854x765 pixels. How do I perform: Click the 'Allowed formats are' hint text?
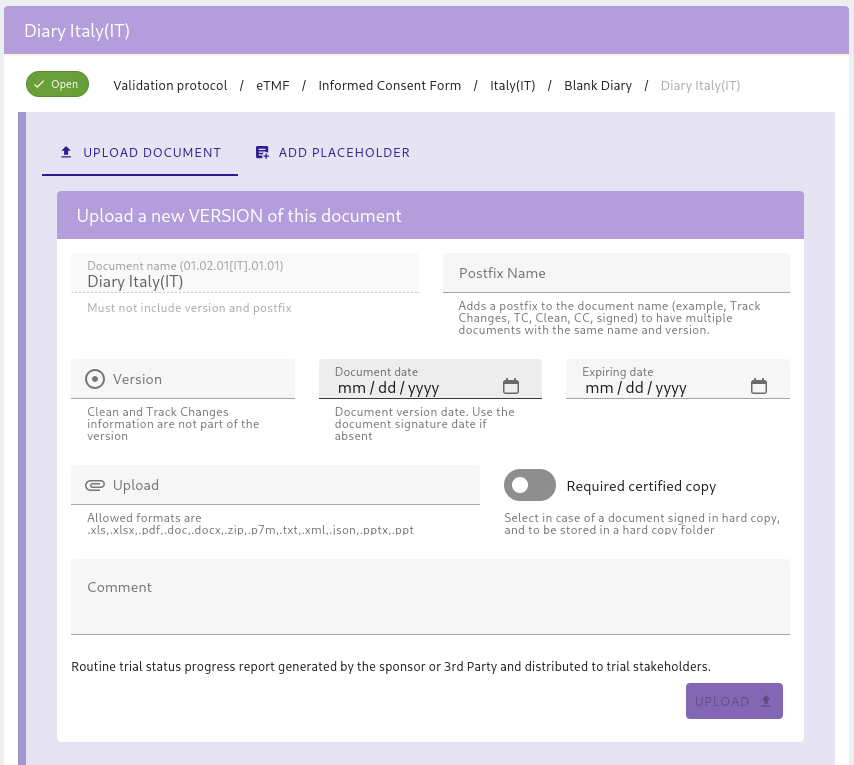[250, 523]
